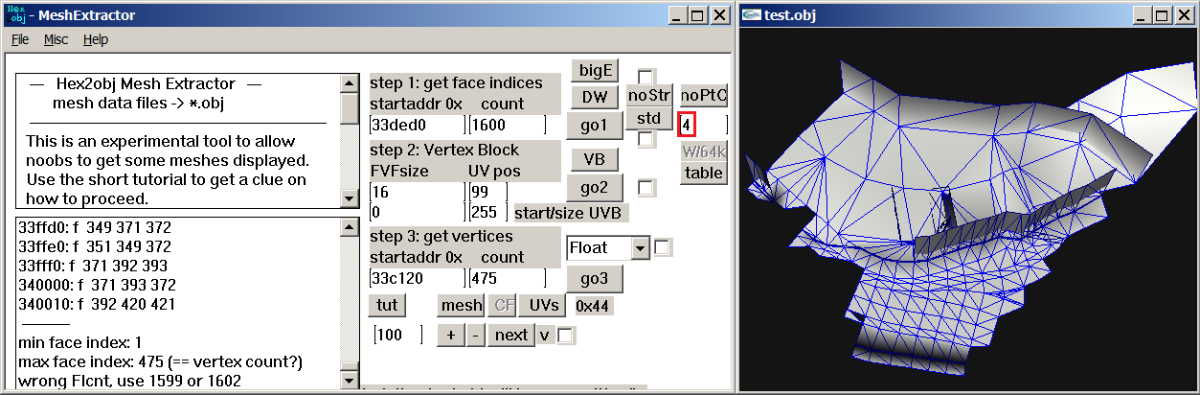Click the UVs button

(x=544, y=305)
